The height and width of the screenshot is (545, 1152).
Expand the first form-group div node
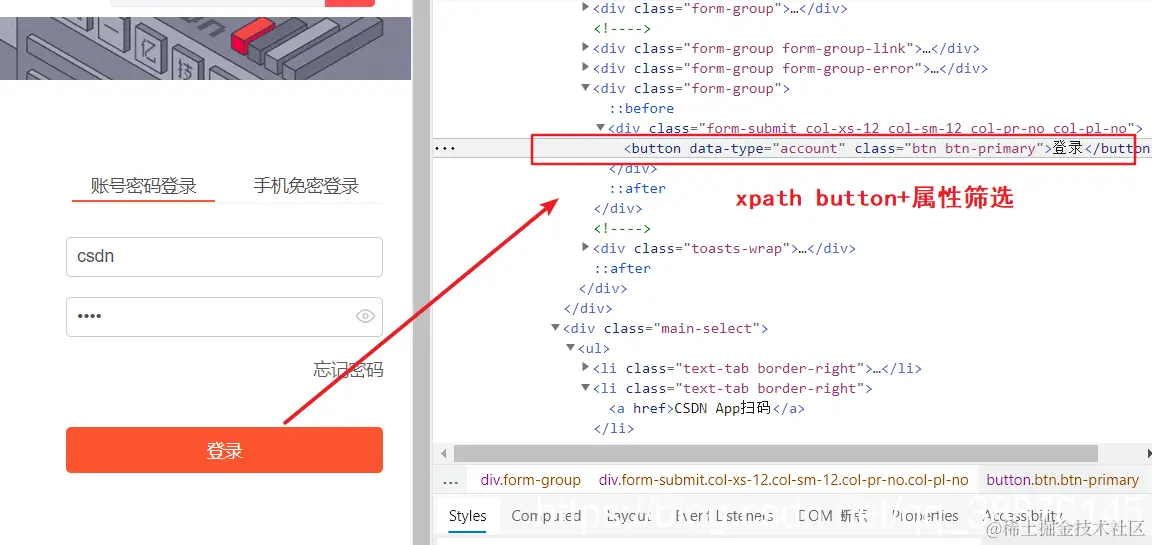[x=586, y=8]
